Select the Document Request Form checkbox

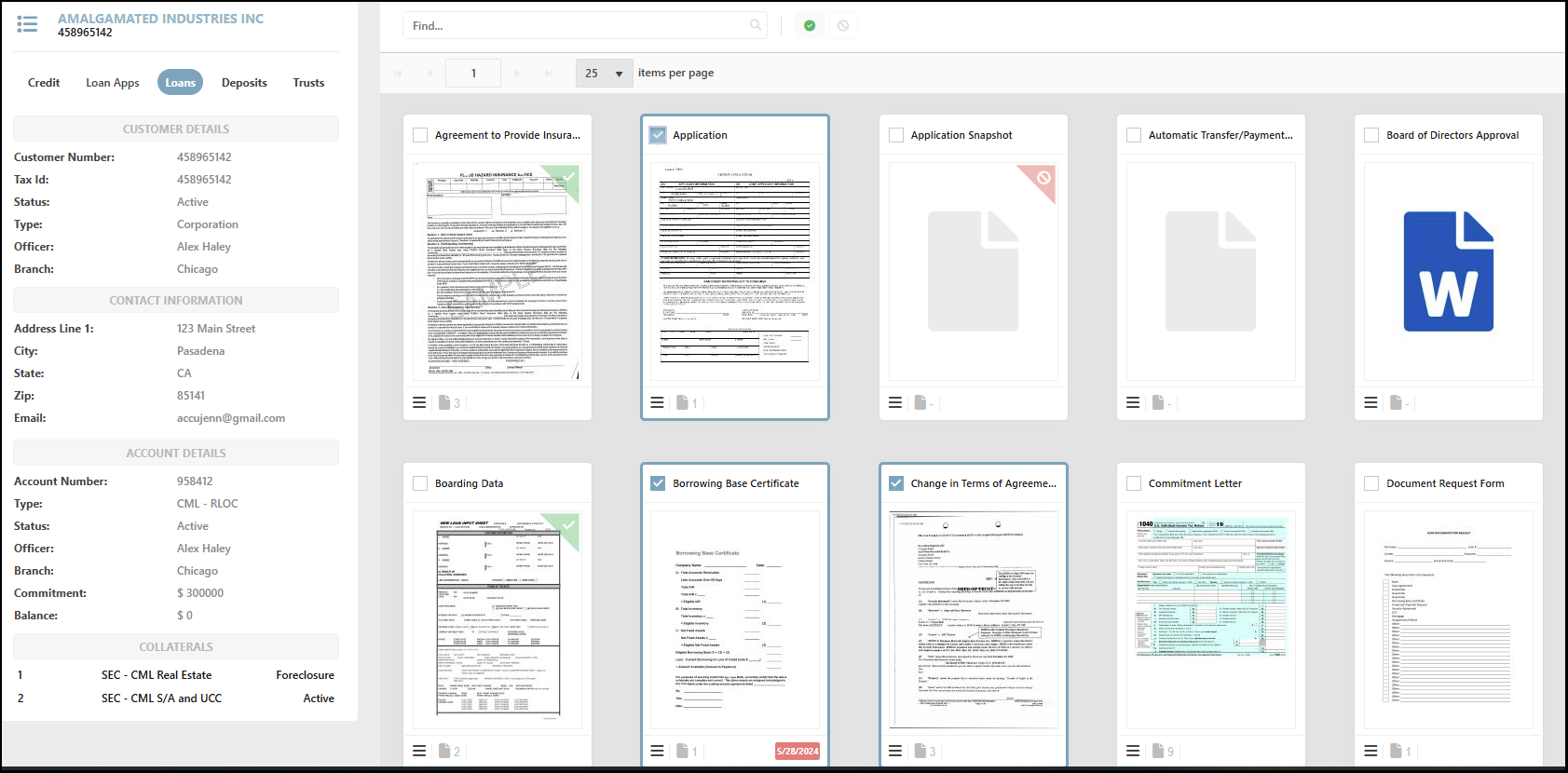click(x=1371, y=483)
